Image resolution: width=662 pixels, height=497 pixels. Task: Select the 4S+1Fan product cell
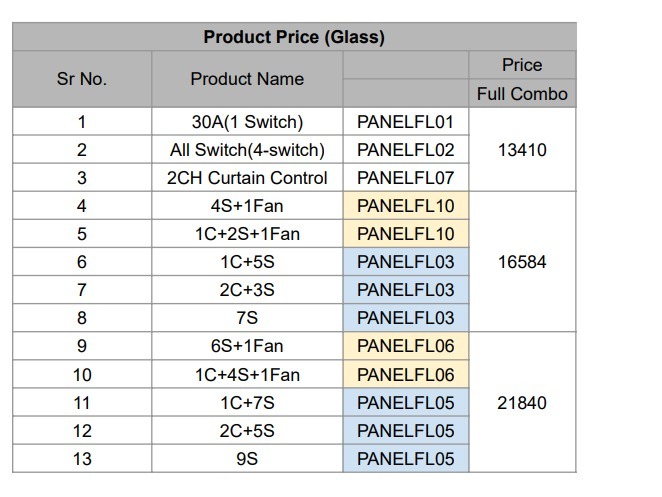pyautogui.click(x=247, y=206)
